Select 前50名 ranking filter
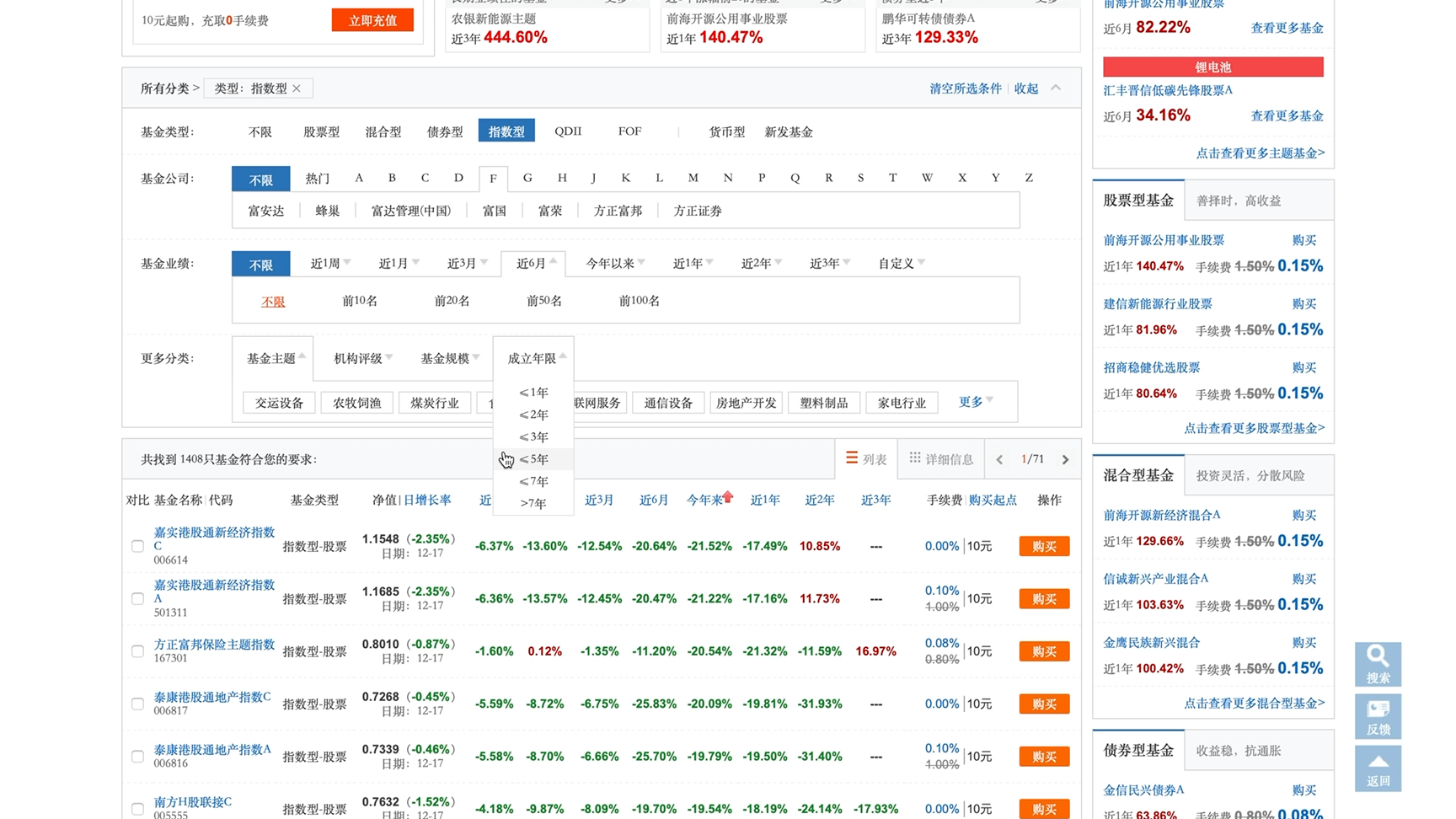This screenshot has width=1456, height=819. click(x=543, y=301)
